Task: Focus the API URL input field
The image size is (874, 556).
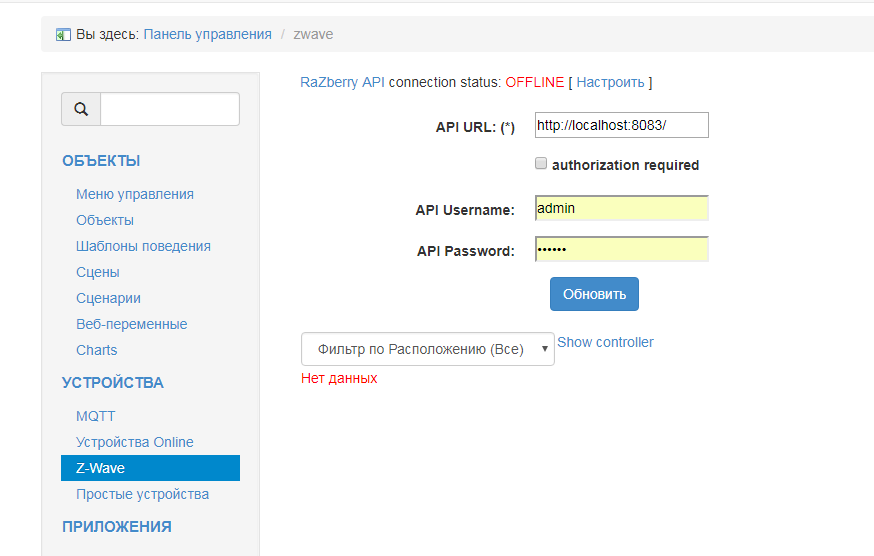Action: [621, 125]
